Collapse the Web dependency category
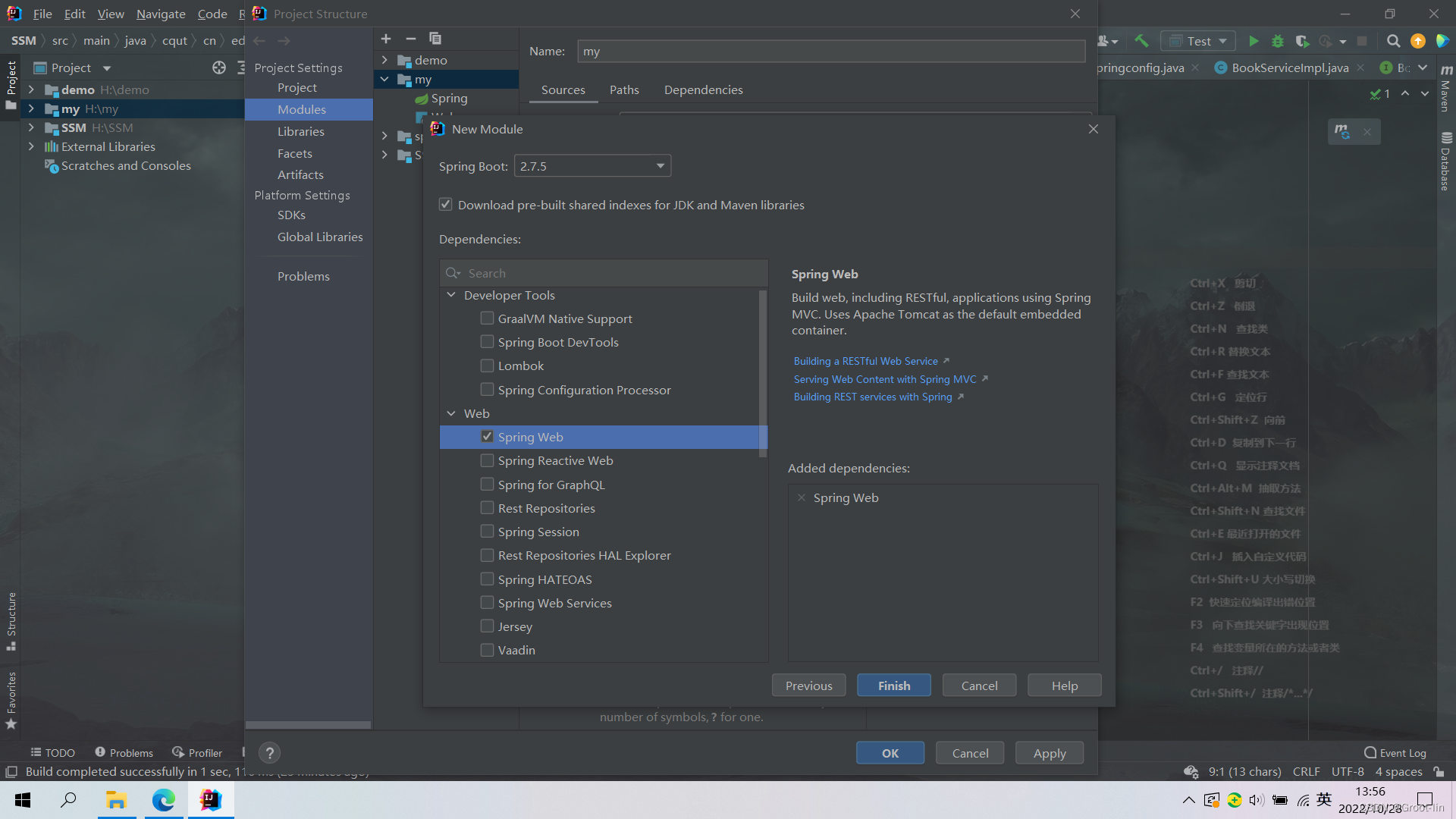1456x819 pixels. click(x=451, y=413)
